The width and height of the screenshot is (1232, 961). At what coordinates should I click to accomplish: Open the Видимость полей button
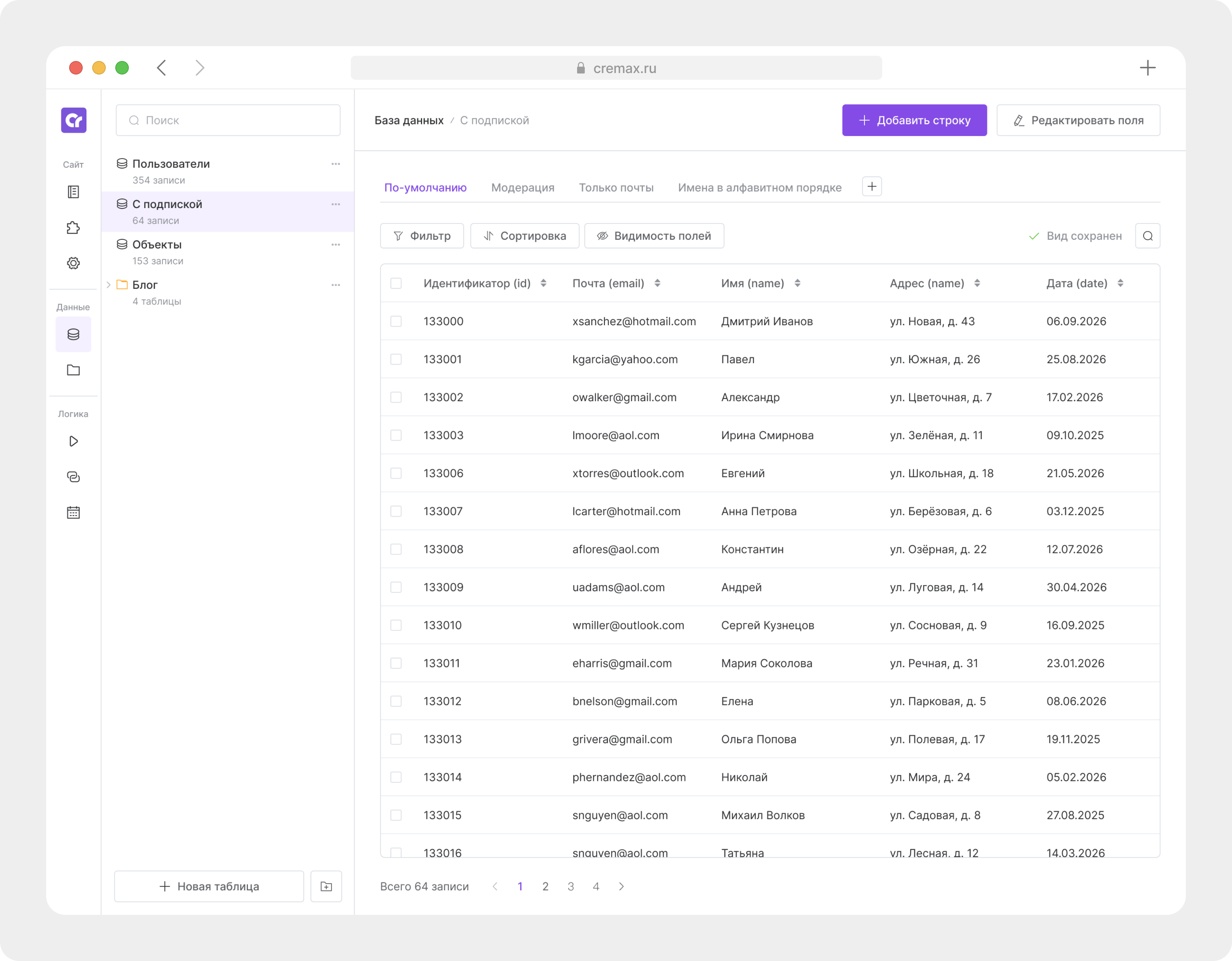tap(654, 236)
